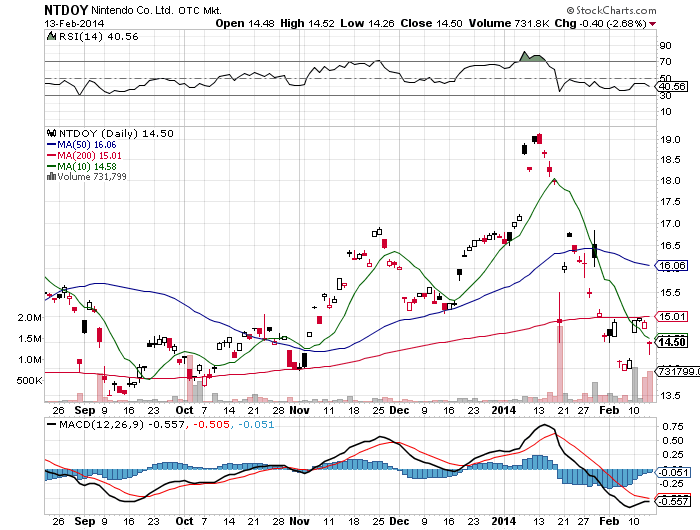Click the Oct label under the price panel

pyautogui.click(x=184, y=410)
